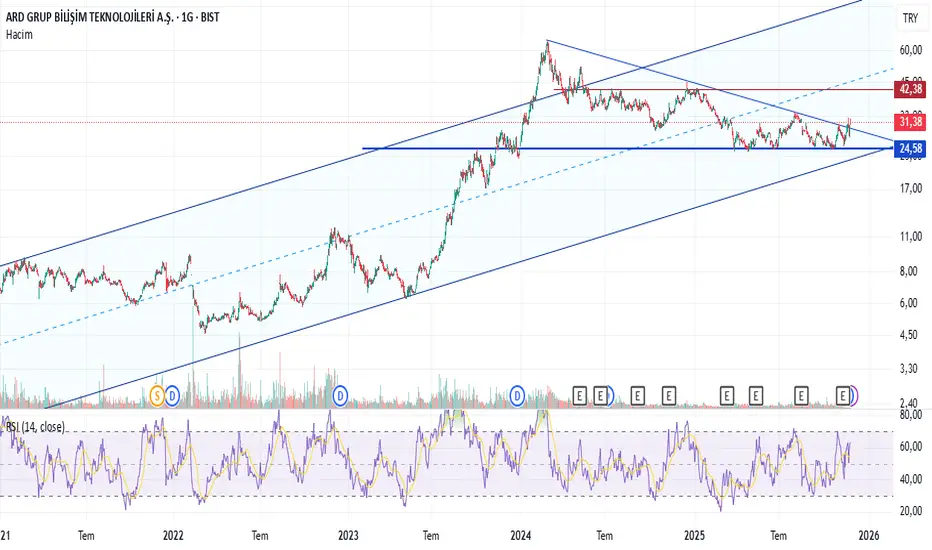Open the first E earnings marker after 2024

[580, 395]
